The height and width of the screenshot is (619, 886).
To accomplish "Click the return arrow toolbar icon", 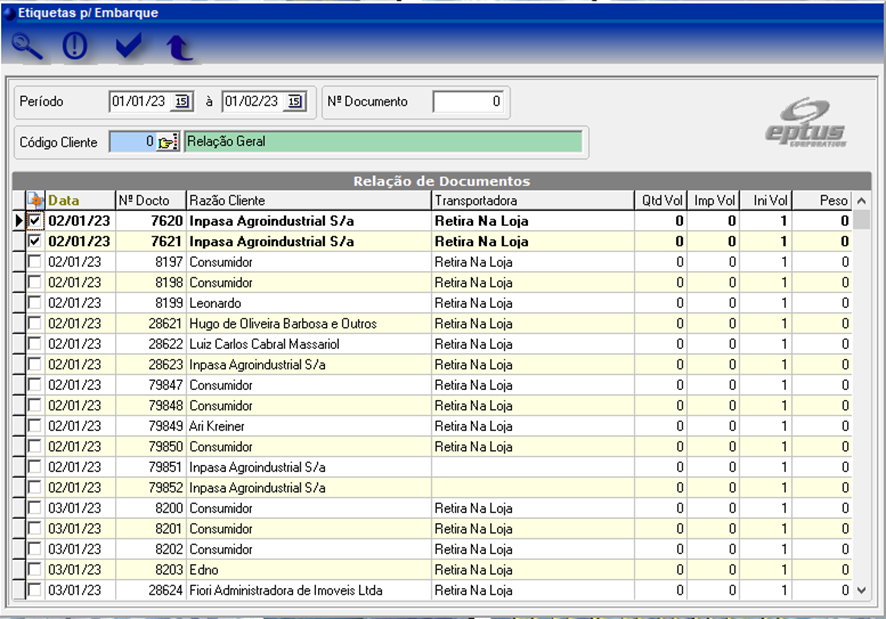I will point(179,47).
